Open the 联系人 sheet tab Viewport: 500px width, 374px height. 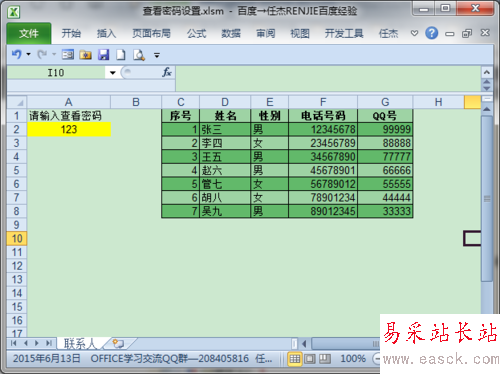(80, 343)
